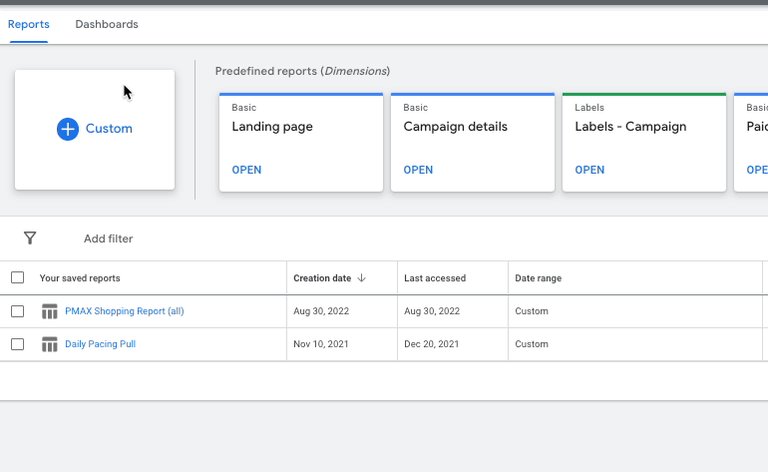
Task: Click table icon beside Daily Pacing Pull
Action: [49, 344]
